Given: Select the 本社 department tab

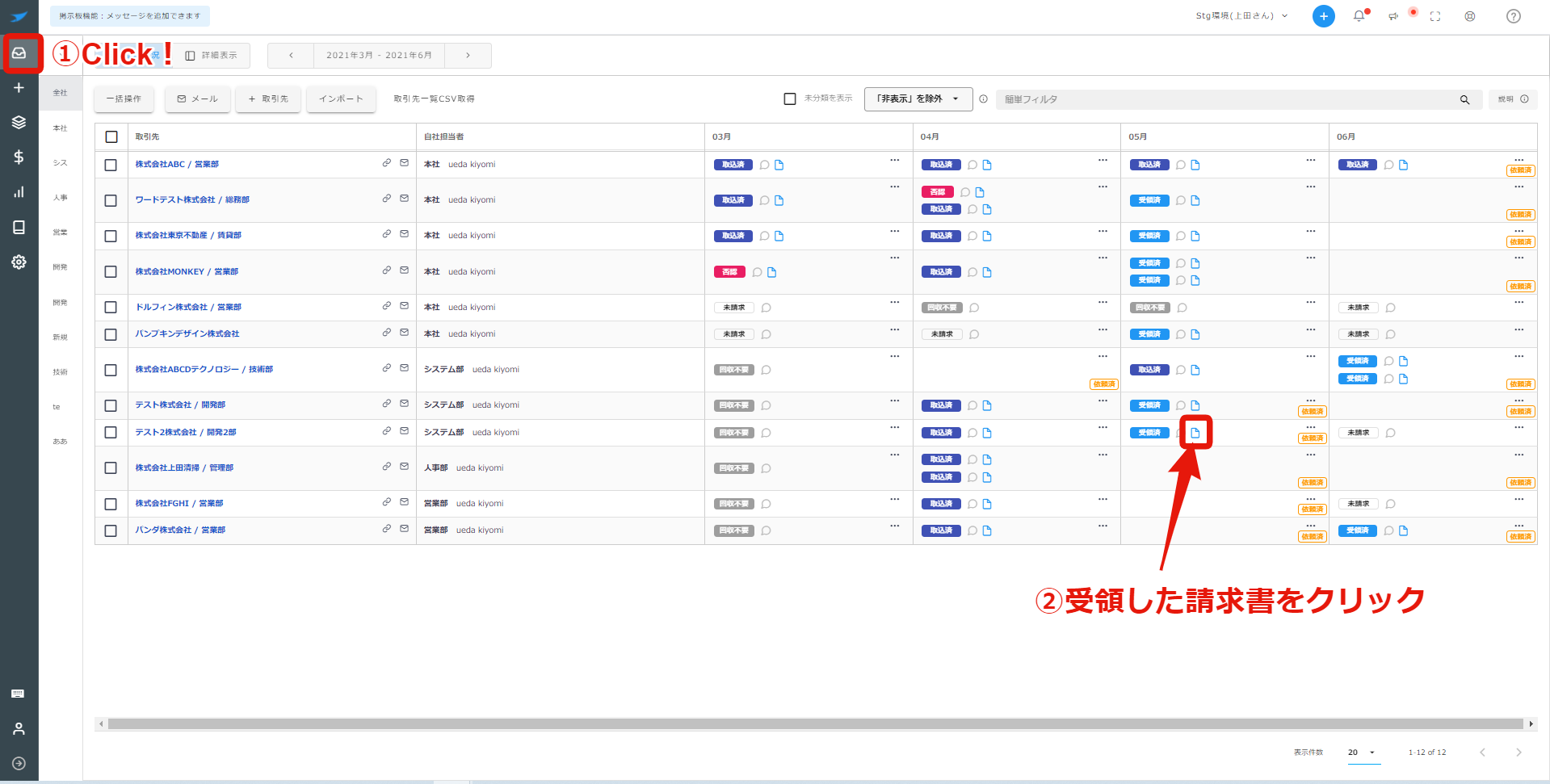Looking at the screenshot, I should 61,128.
